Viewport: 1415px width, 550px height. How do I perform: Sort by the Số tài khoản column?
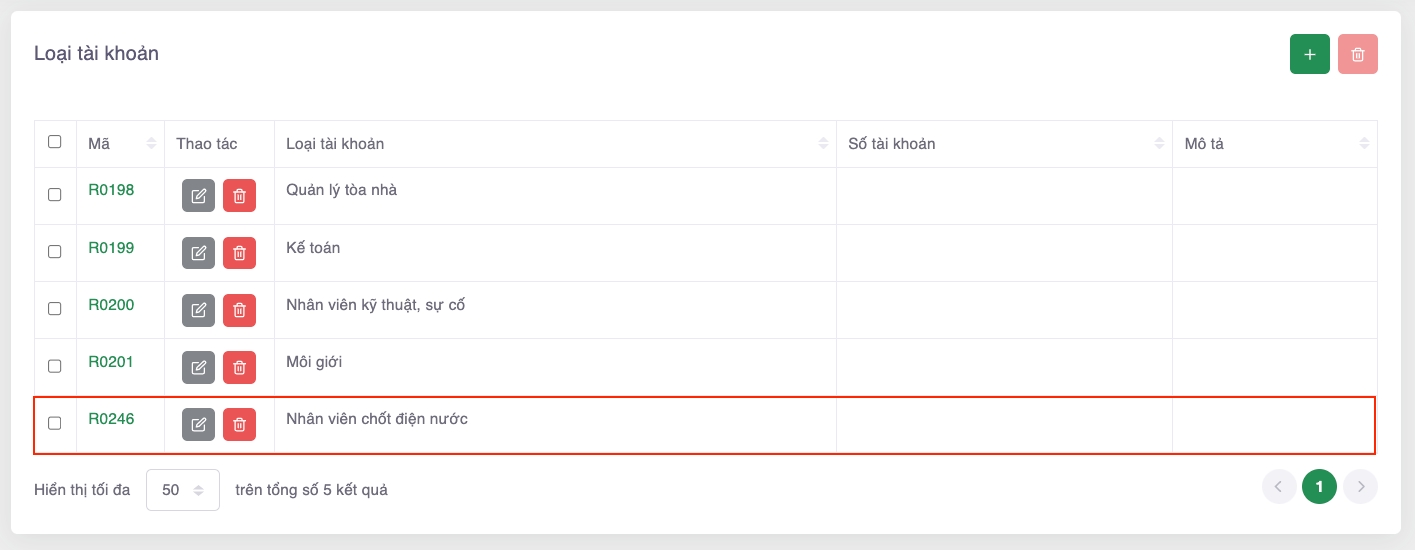(x=1159, y=144)
